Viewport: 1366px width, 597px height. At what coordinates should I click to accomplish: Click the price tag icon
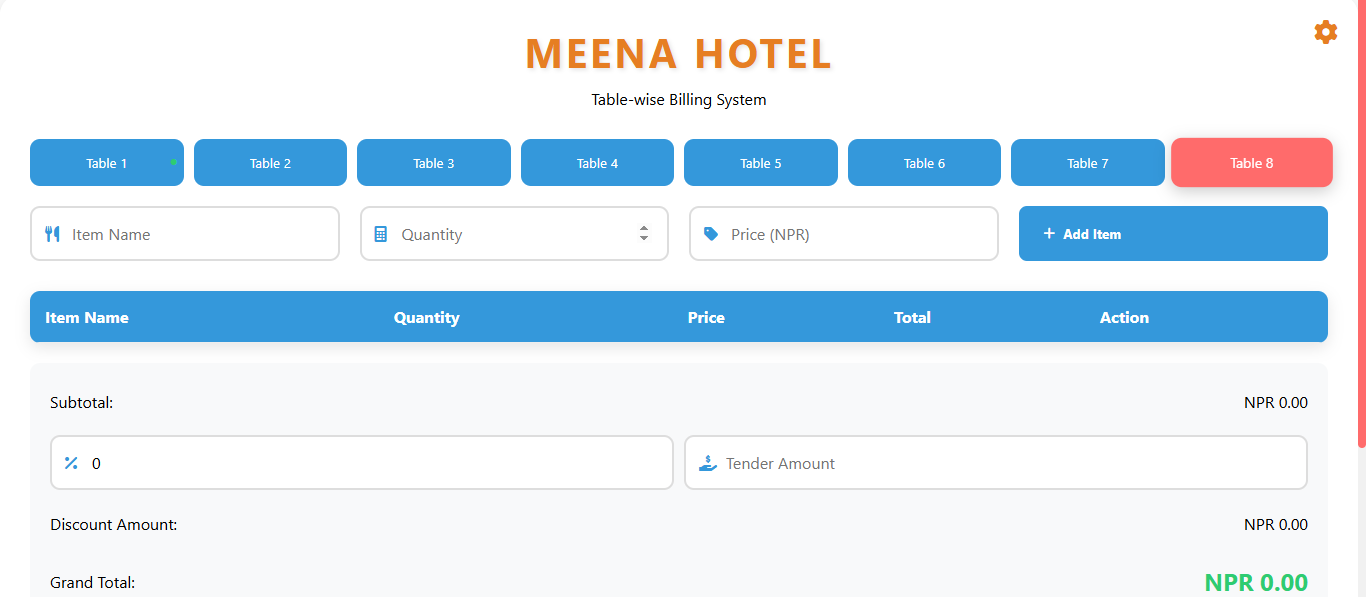(711, 234)
